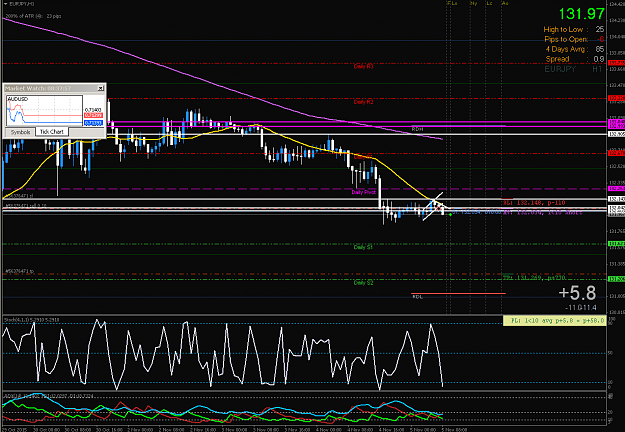Select the 'Daily Pivot' magenta label
This screenshot has height=432, width=625.
pos(364,192)
